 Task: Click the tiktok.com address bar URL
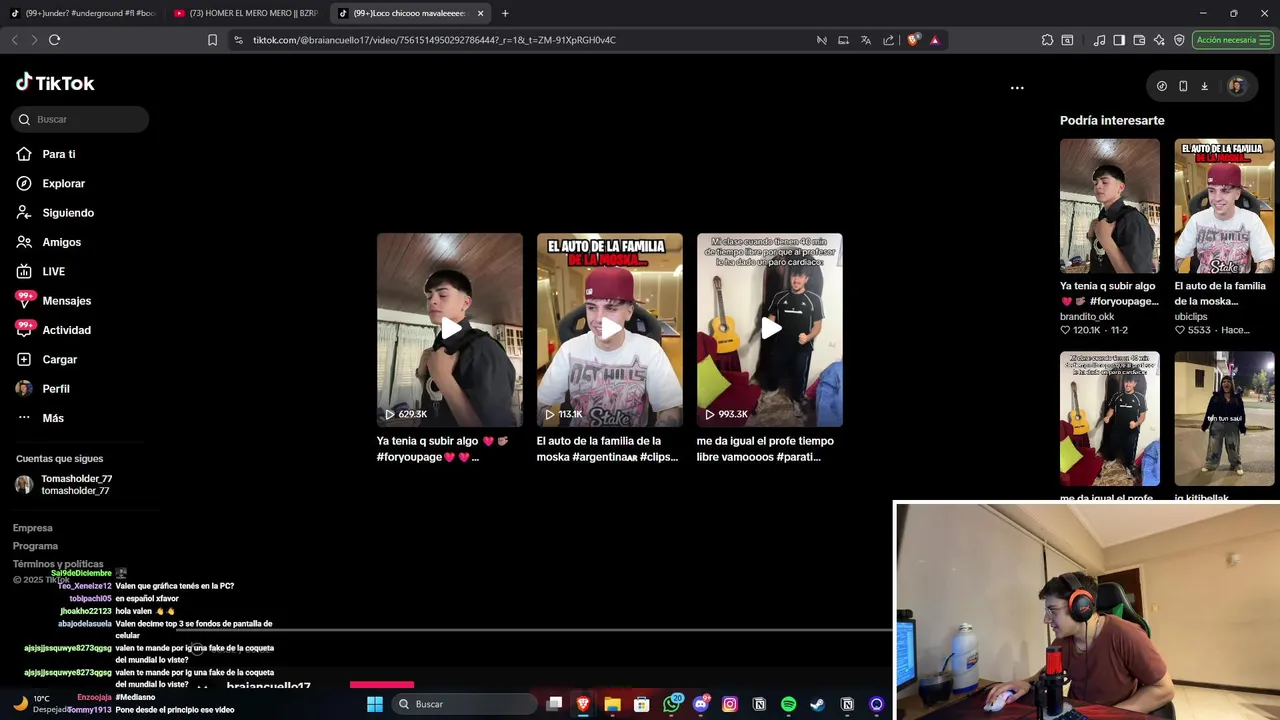tap(434, 40)
